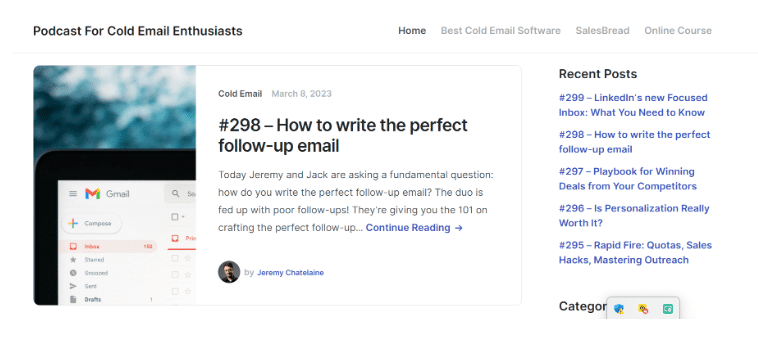Open the Cold Email category tag

(240, 94)
